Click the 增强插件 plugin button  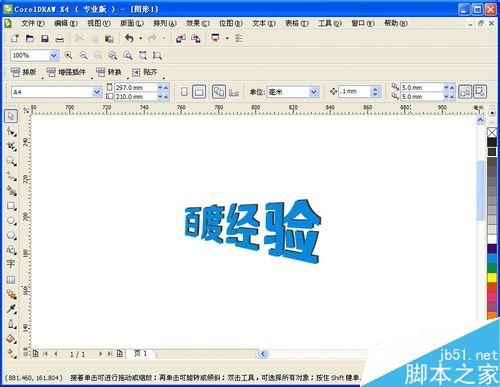click(66, 72)
